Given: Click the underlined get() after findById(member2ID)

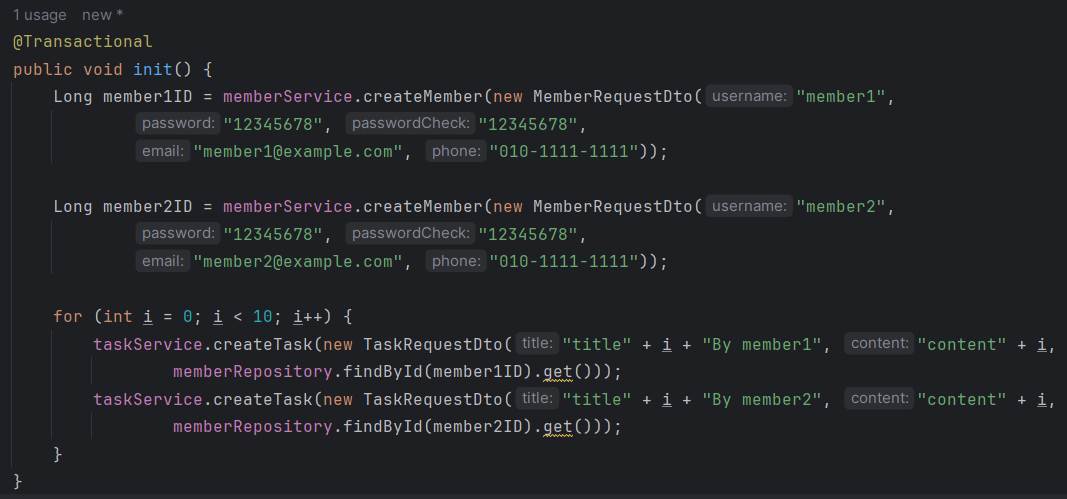Looking at the screenshot, I should [568, 427].
